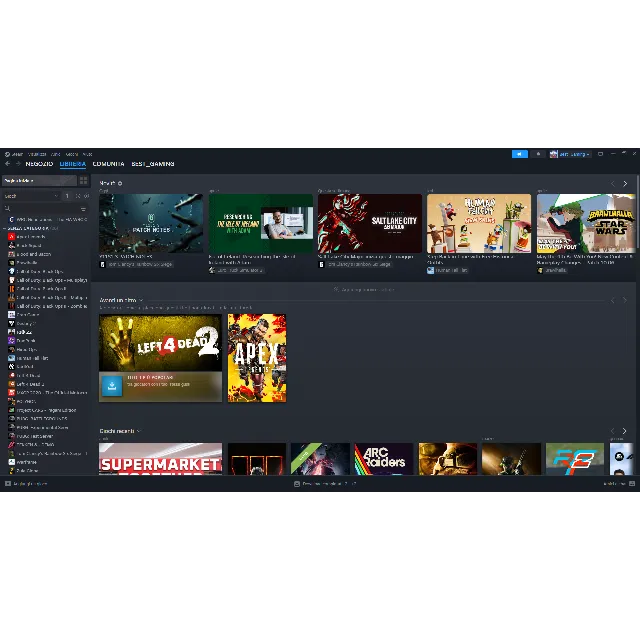
Task: Switch to Big Picture mode icon
Action: pos(600,154)
